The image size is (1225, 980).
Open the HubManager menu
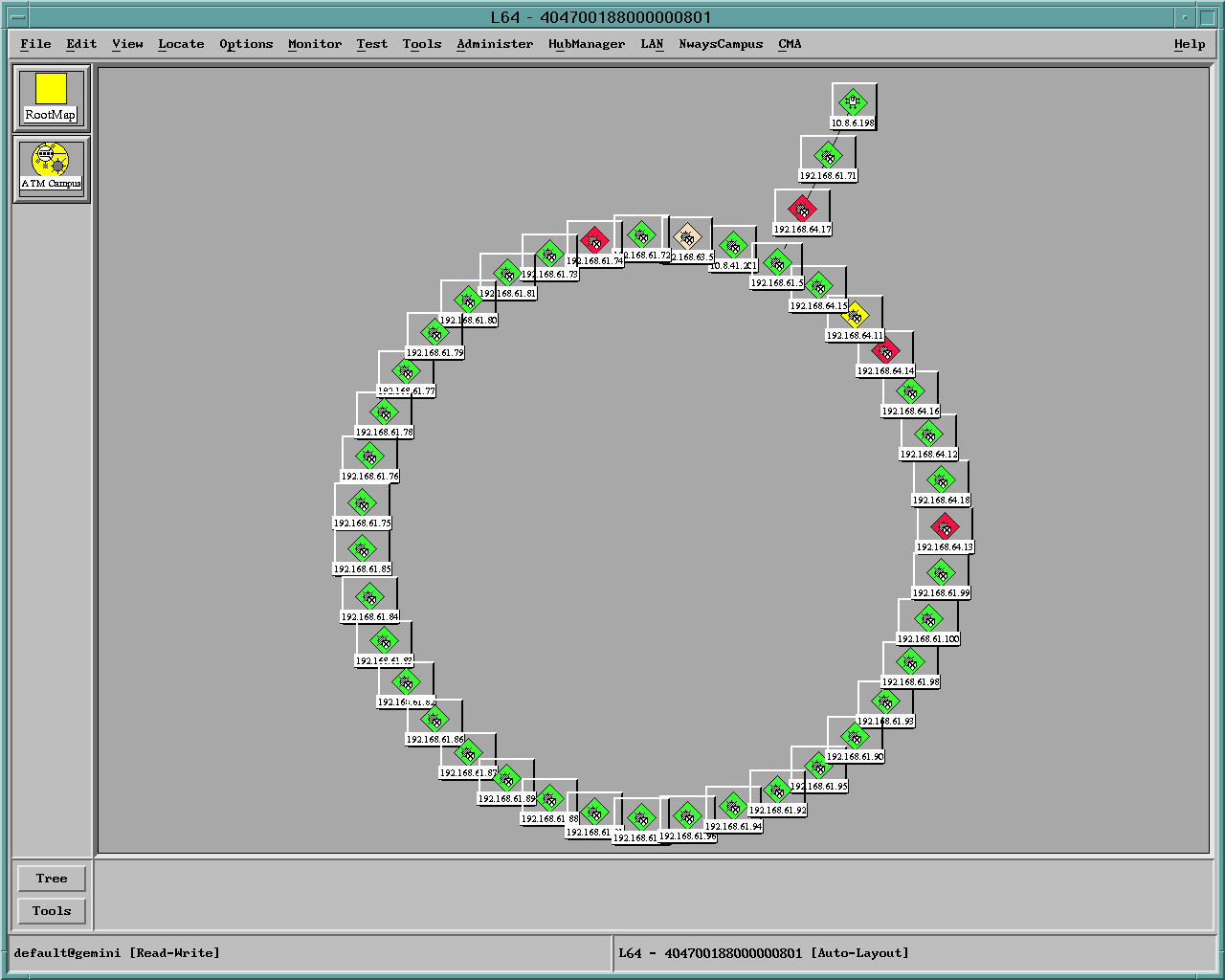click(586, 44)
